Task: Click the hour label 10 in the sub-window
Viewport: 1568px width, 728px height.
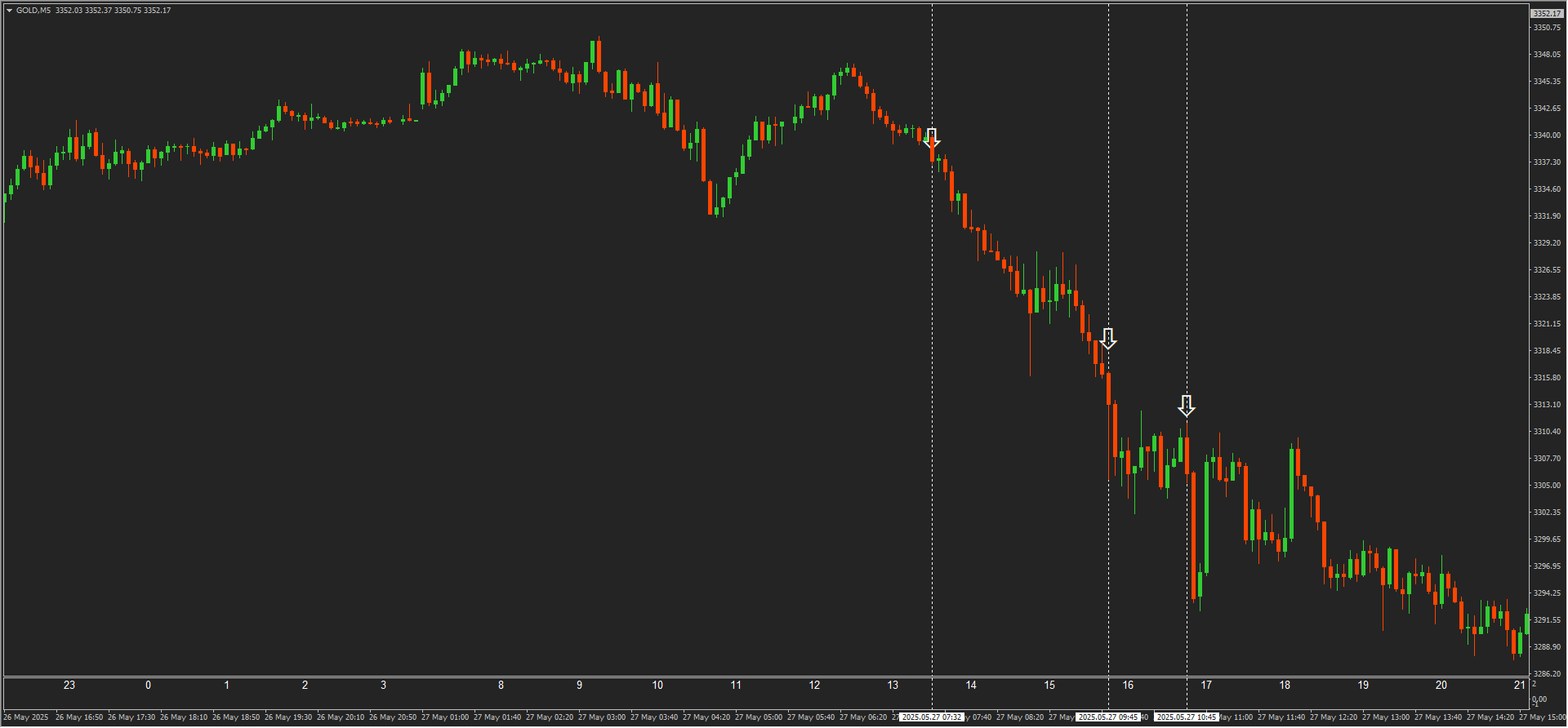Action: pyautogui.click(x=657, y=686)
